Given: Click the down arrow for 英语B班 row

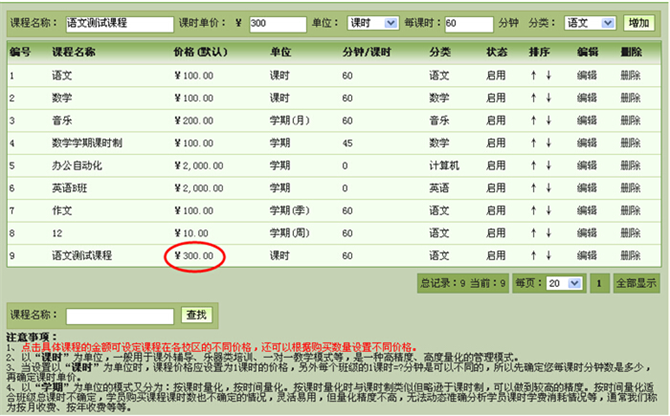Looking at the screenshot, I should [549, 188].
